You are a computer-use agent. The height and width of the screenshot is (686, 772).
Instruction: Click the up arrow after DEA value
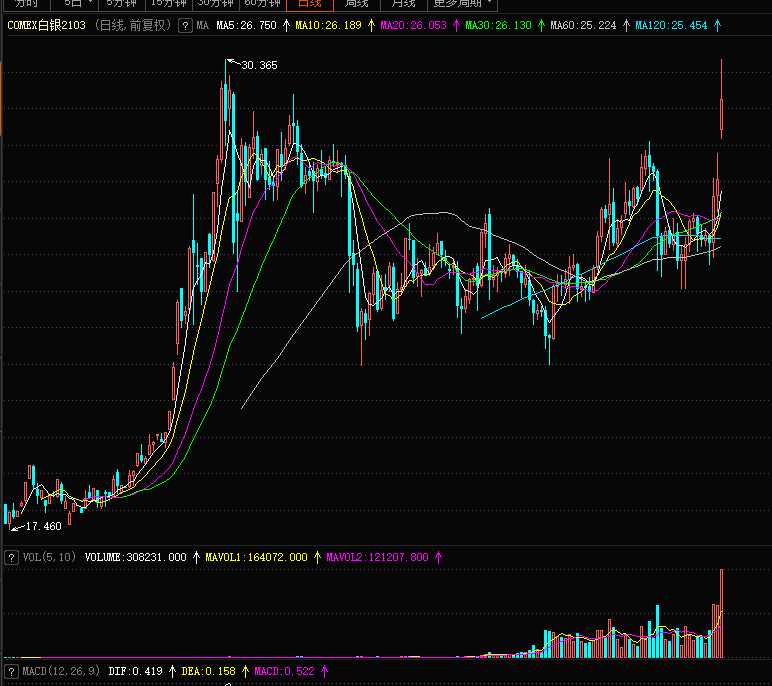[245, 671]
